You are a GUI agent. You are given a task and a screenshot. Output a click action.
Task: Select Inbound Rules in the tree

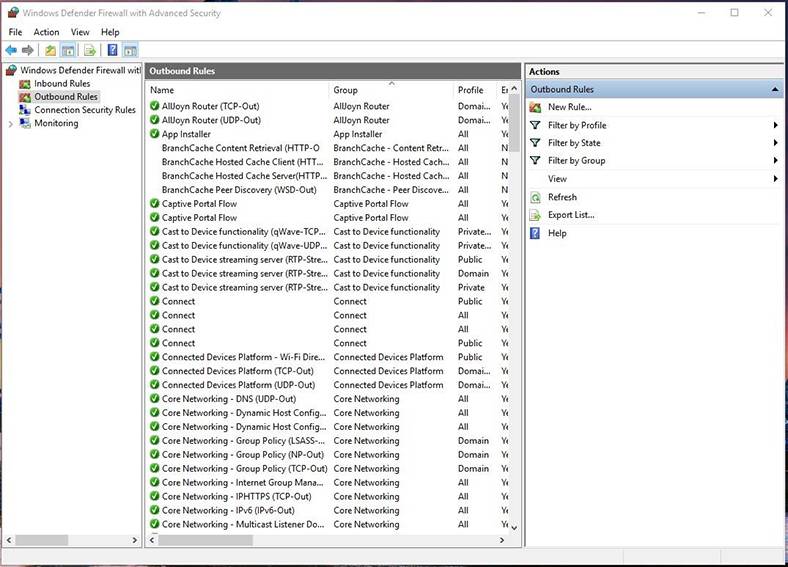pyautogui.click(x=62, y=83)
